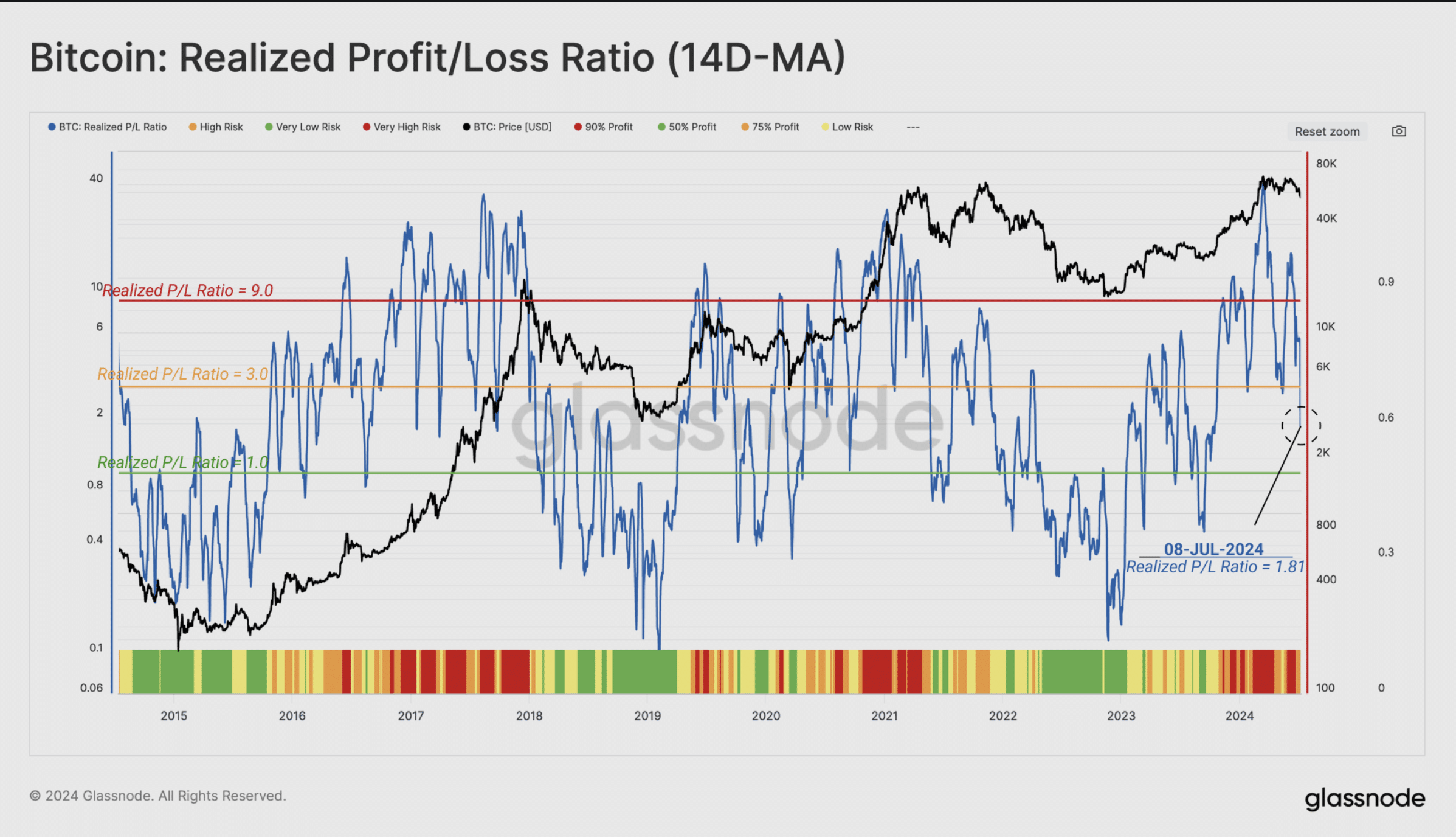This screenshot has height=837, width=1456.
Task: Click the '---' legend entry
Action: coord(913,127)
